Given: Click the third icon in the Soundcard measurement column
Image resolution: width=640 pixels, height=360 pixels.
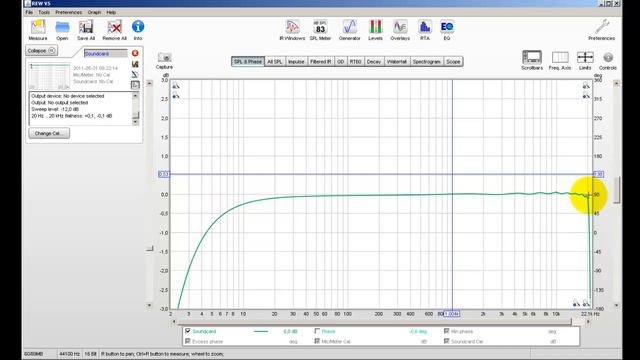Looking at the screenshot, I should coord(135,74).
